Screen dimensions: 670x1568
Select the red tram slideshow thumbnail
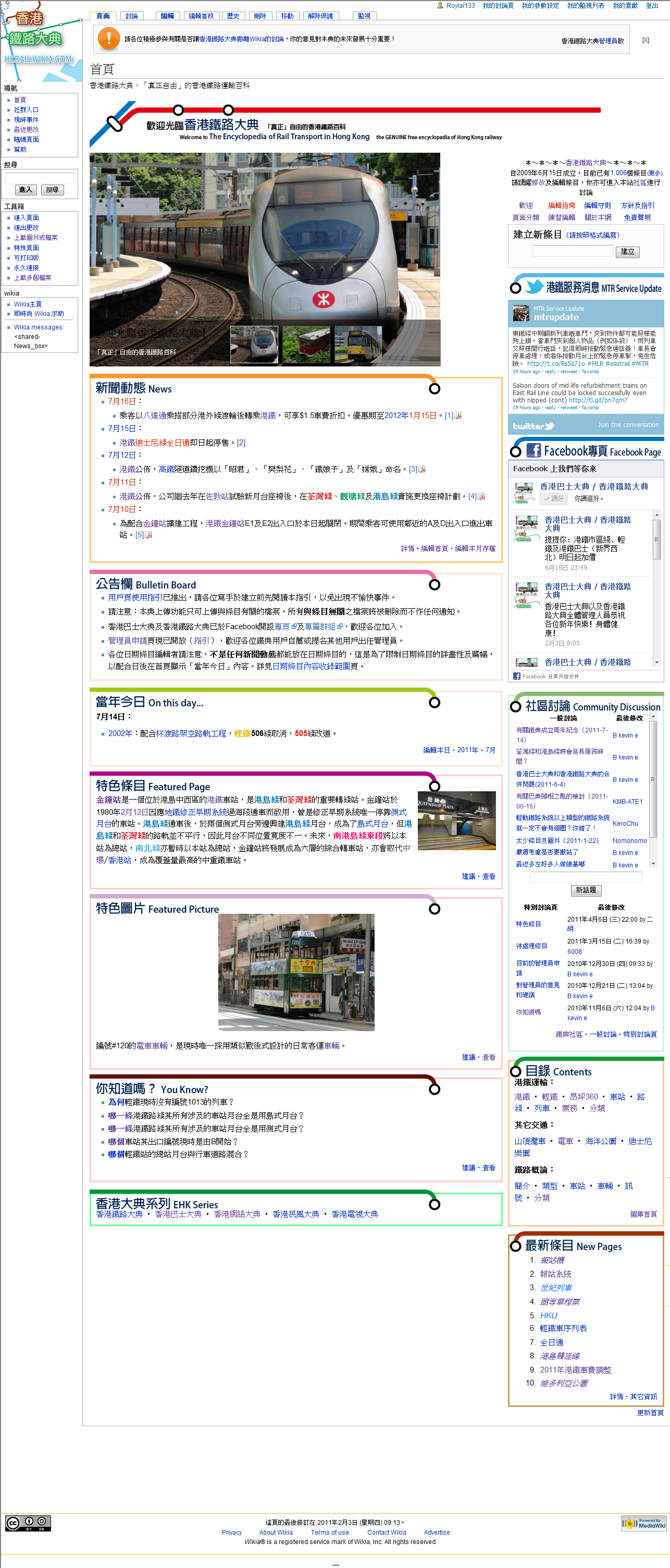306,345
